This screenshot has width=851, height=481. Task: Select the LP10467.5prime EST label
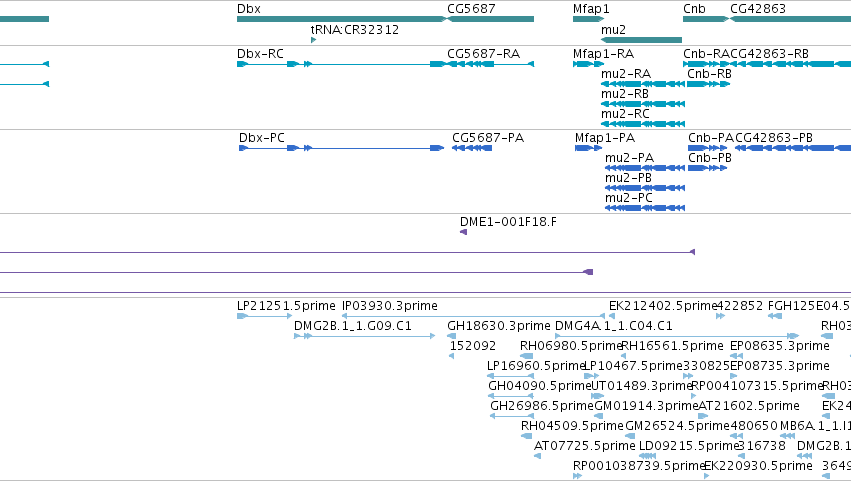coord(633,366)
